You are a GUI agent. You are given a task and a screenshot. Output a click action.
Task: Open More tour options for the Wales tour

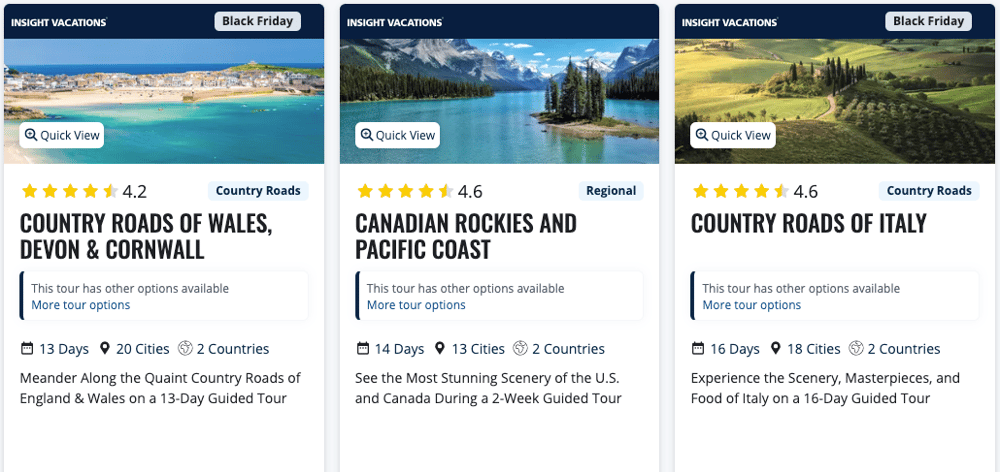[x=81, y=305]
